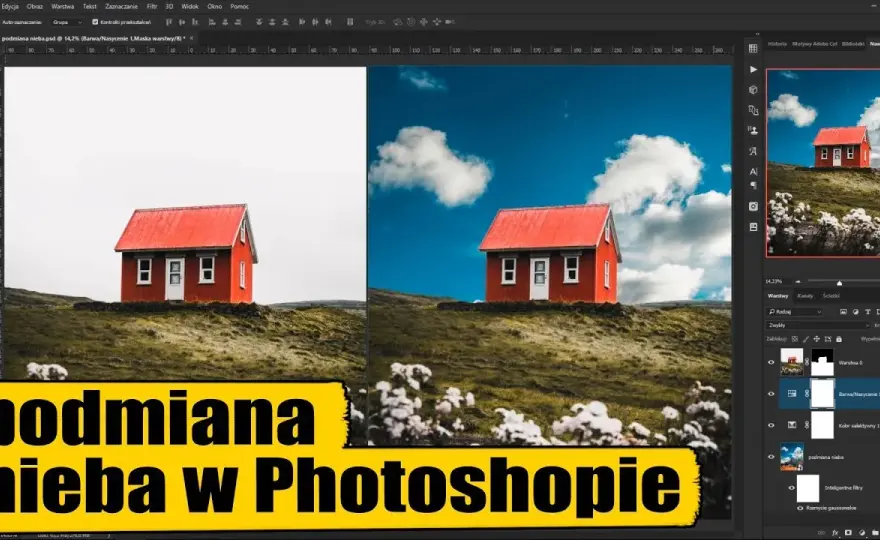Click the 3D roll mode icon

(x=411, y=22)
